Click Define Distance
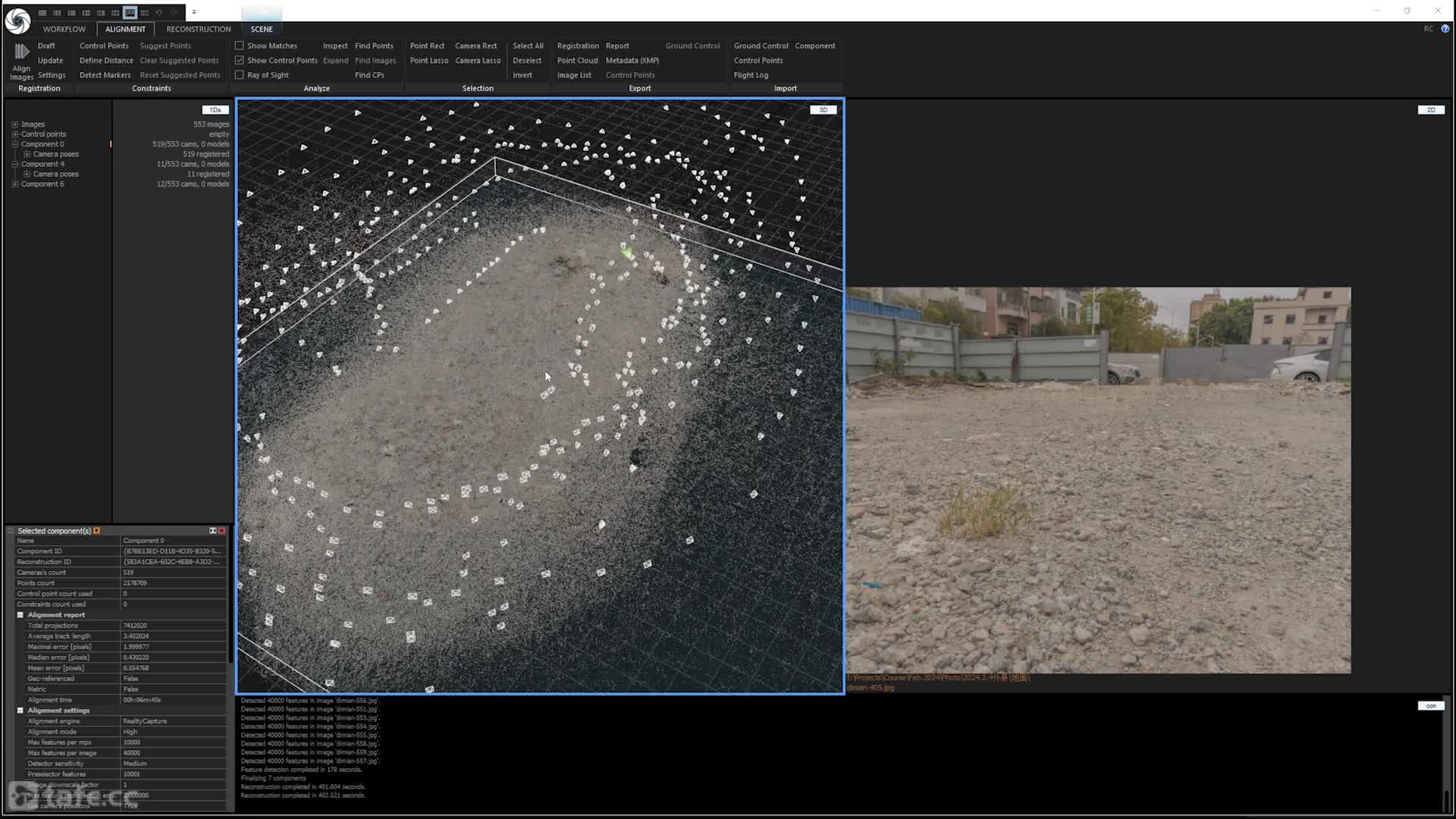Screen dimensions: 1456x819 [x=106, y=61]
